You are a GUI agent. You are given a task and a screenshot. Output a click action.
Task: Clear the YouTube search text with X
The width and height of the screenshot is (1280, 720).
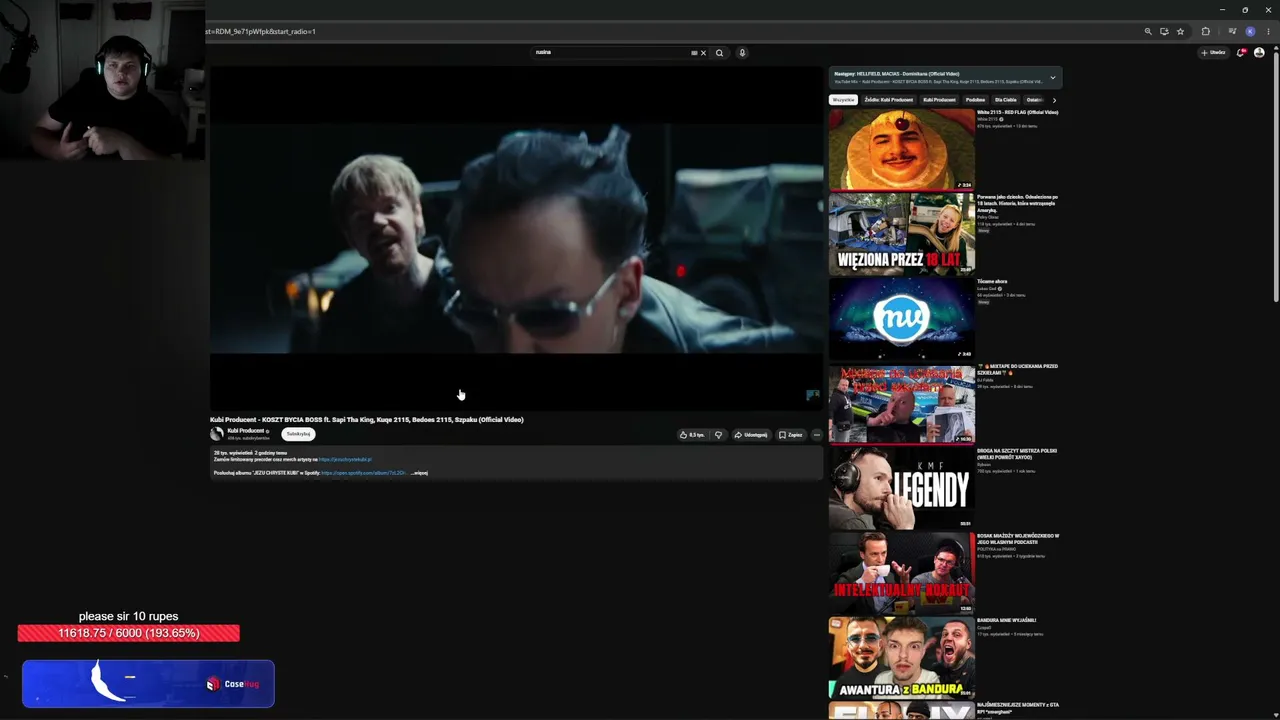703,53
